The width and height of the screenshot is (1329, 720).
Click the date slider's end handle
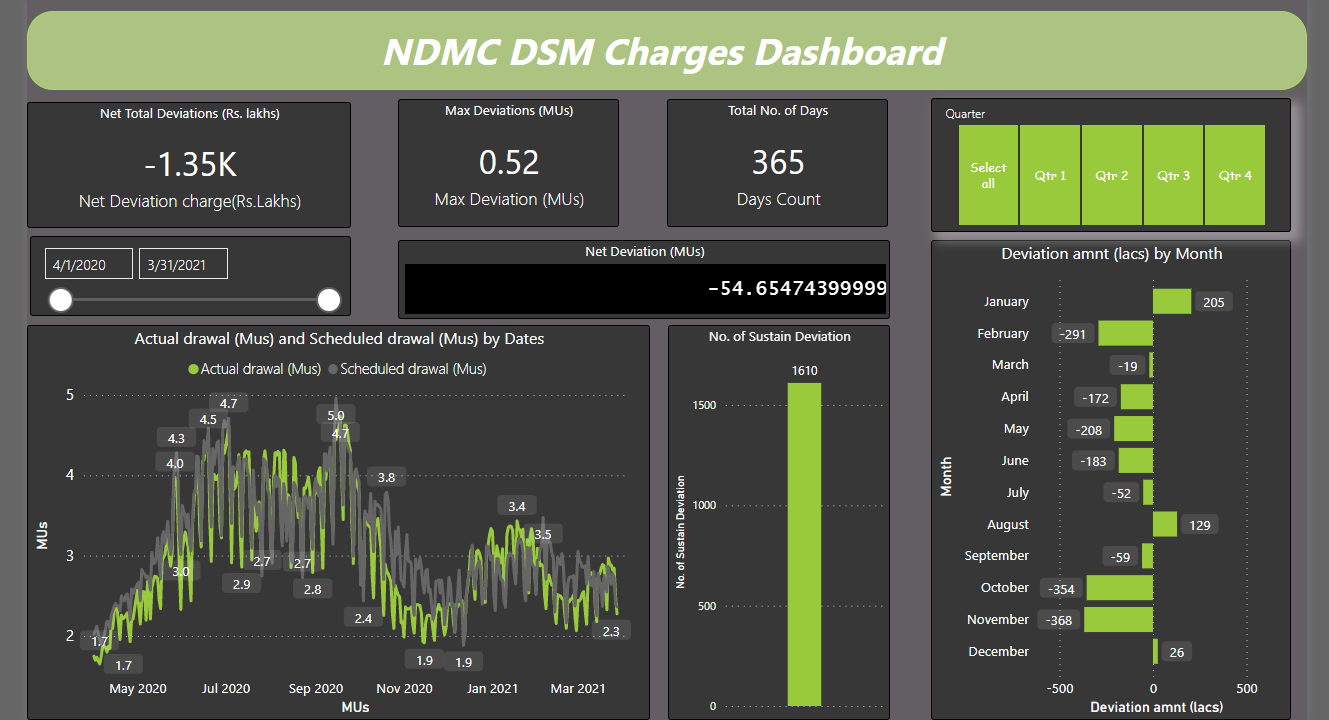point(329,300)
